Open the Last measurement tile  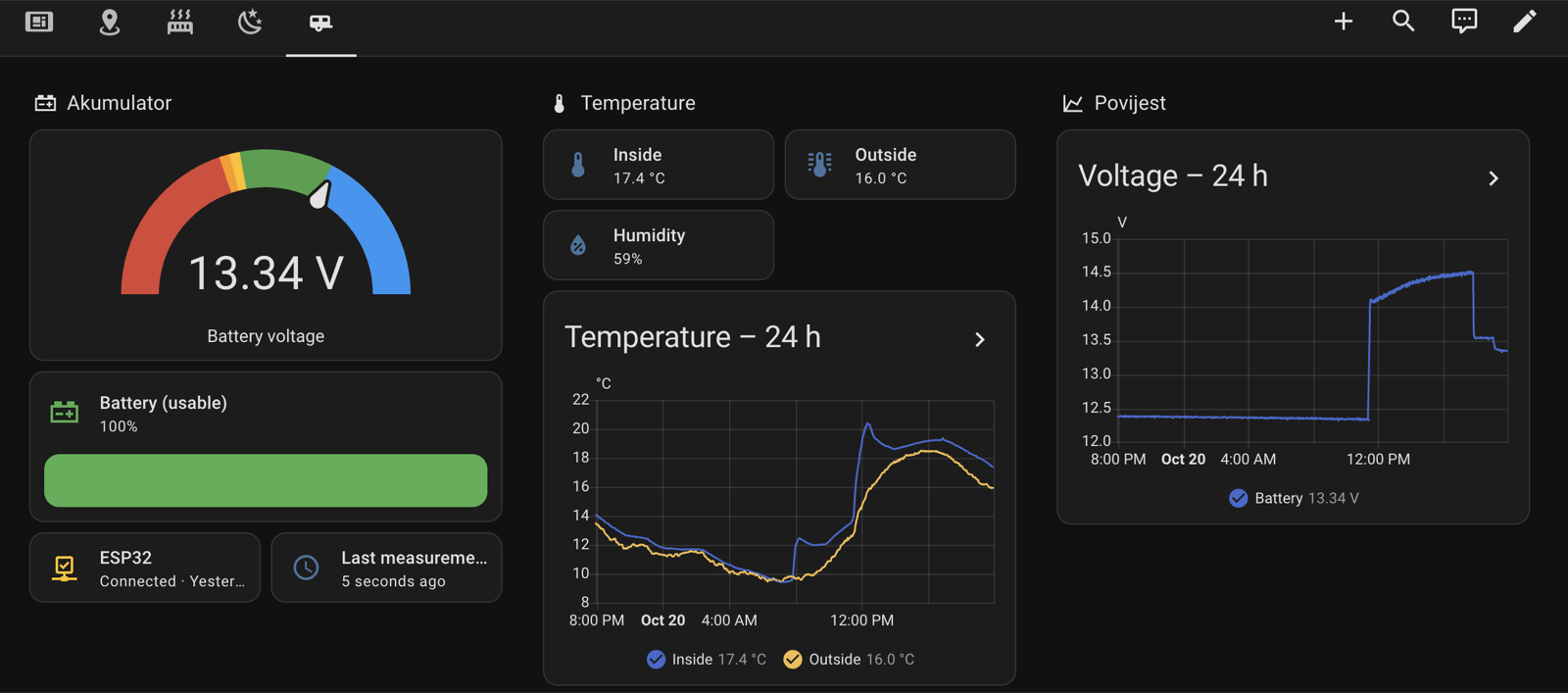tap(386, 568)
